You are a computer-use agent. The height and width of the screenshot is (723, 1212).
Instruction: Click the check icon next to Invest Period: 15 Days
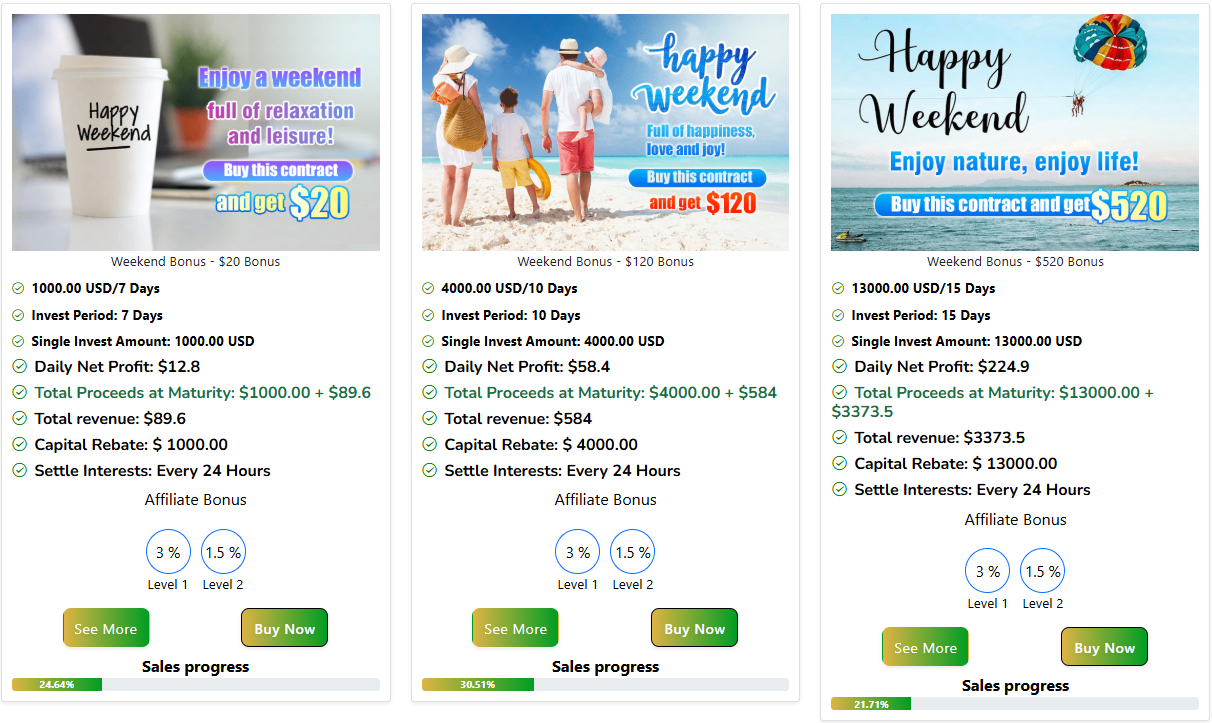point(838,315)
